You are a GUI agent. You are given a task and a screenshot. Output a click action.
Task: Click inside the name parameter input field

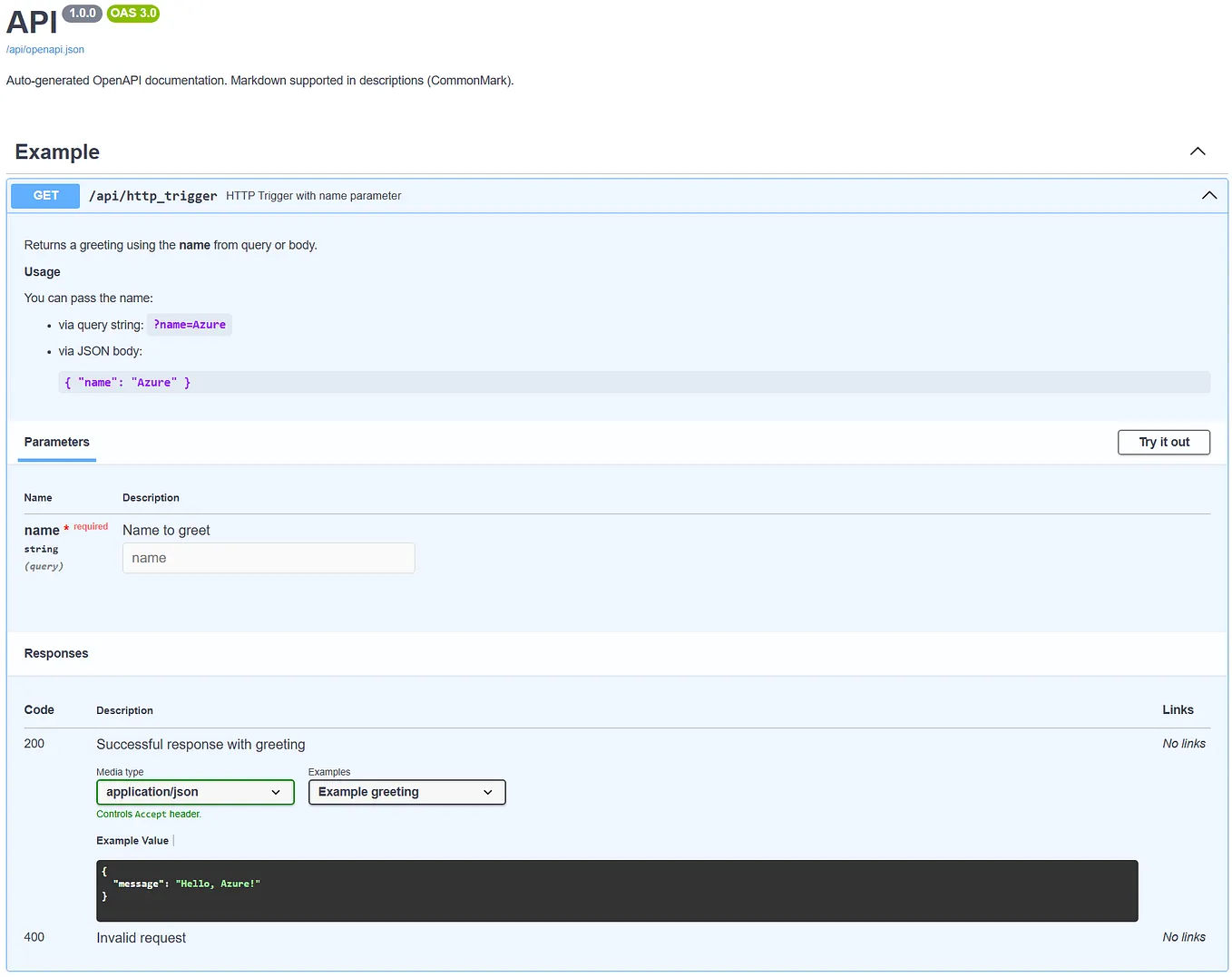click(268, 558)
